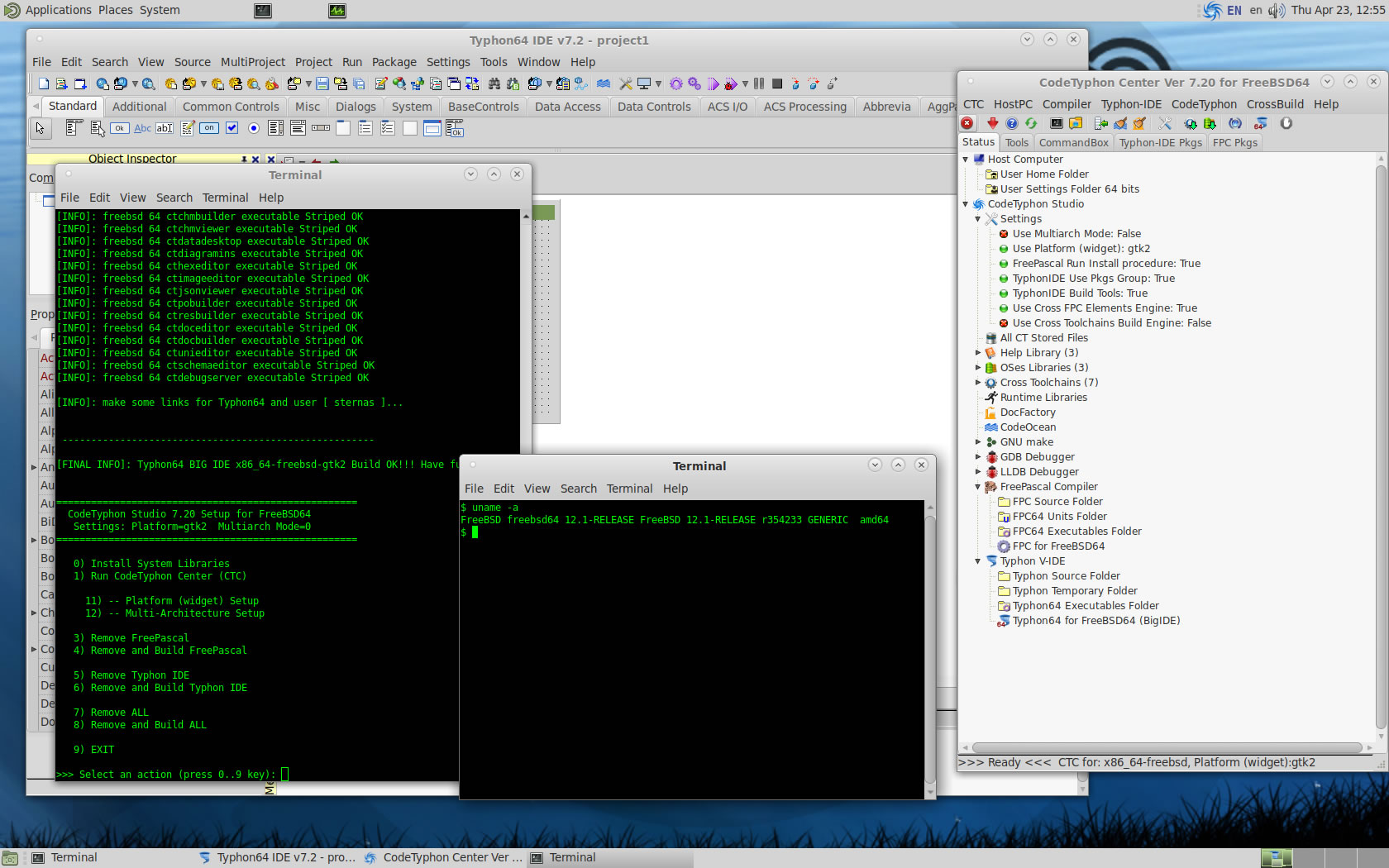This screenshot has height=868, width=1389.
Task: Pick the TLabel 'Abc' component icon
Action: (142, 128)
